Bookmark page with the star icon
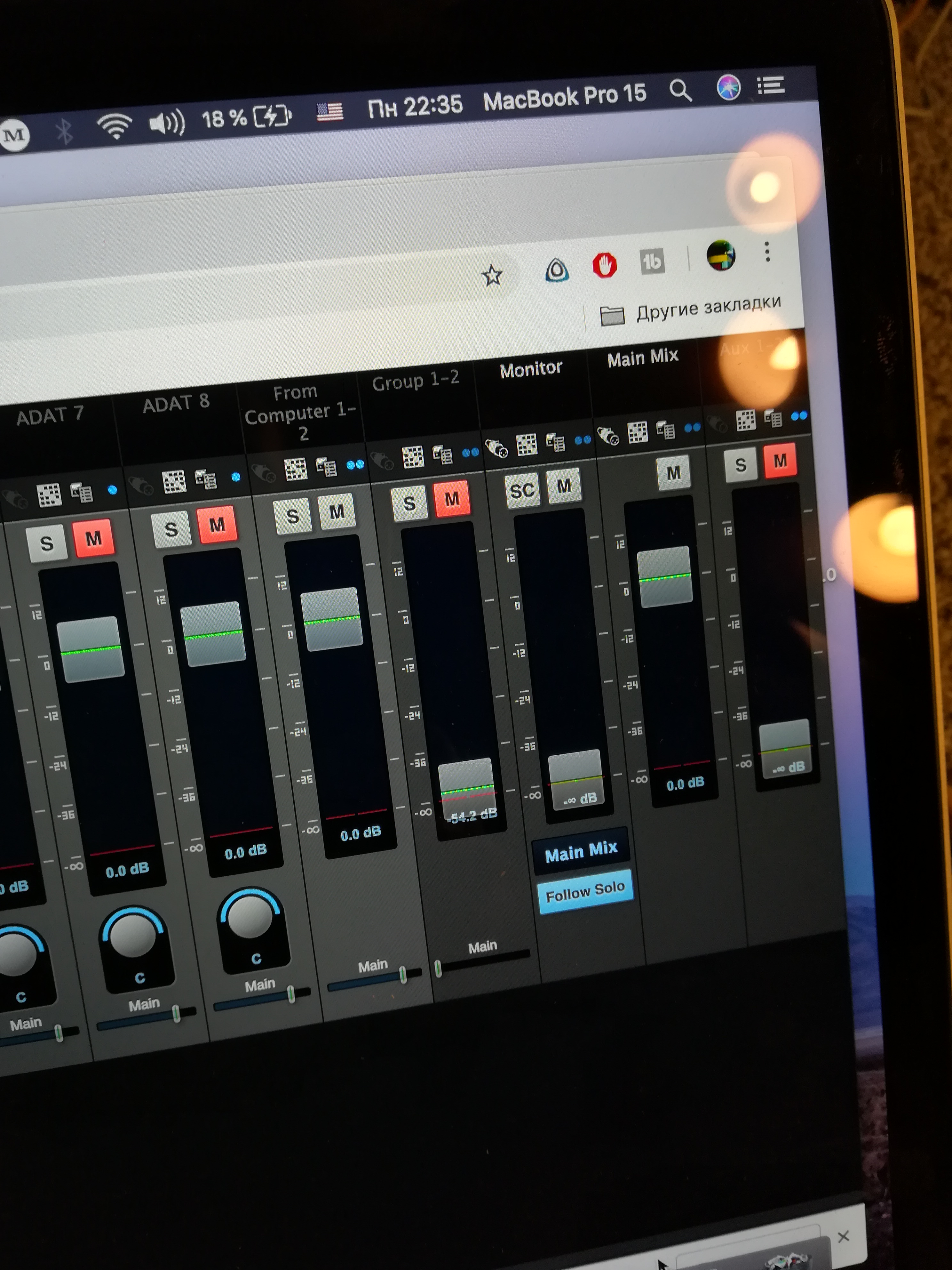The image size is (952, 1270). 492,276
